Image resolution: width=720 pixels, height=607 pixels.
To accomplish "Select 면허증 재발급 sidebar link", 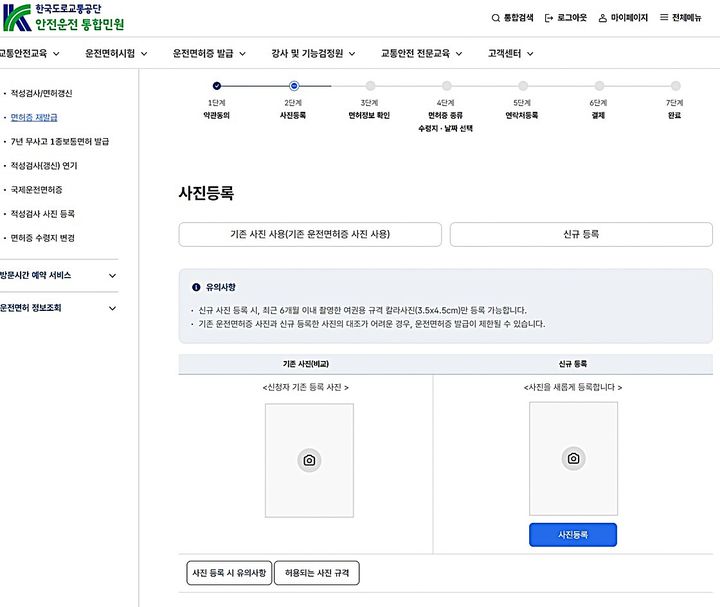I will pyautogui.click(x=34, y=118).
